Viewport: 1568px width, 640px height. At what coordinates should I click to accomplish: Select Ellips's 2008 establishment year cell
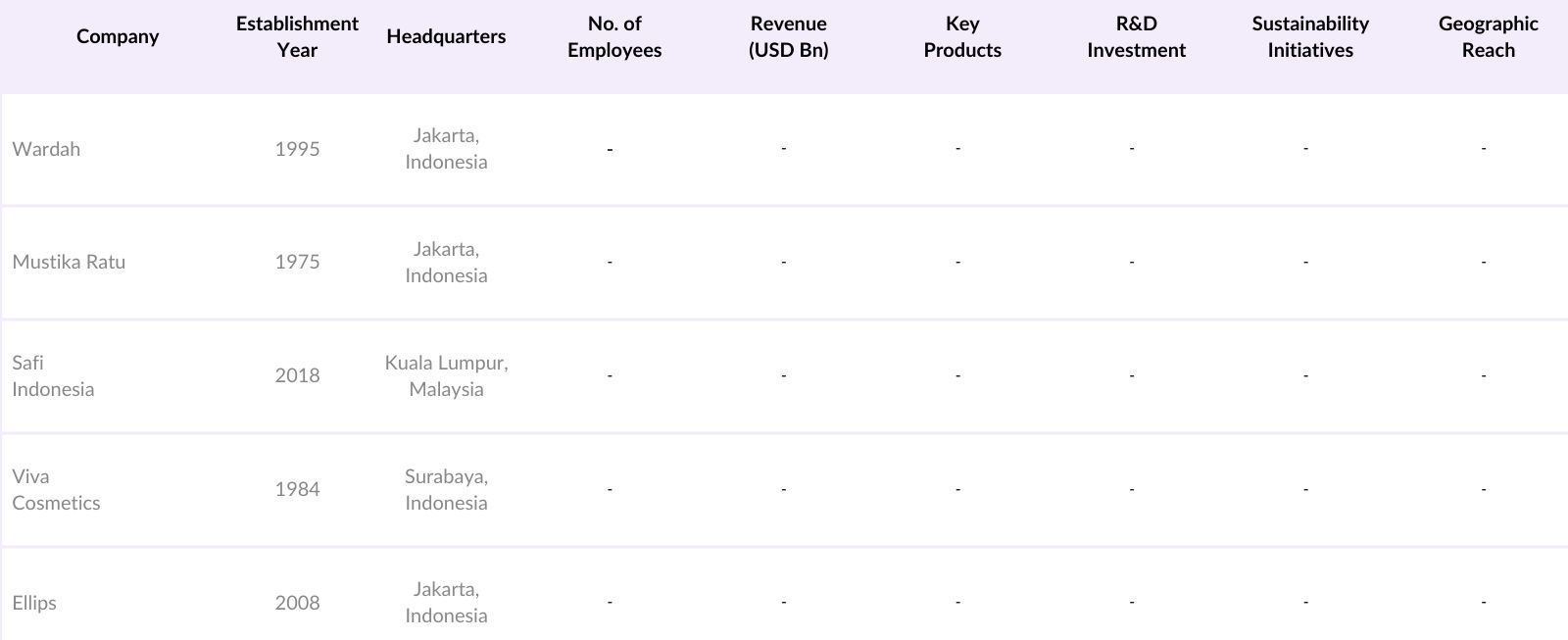(x=297, y=603)
